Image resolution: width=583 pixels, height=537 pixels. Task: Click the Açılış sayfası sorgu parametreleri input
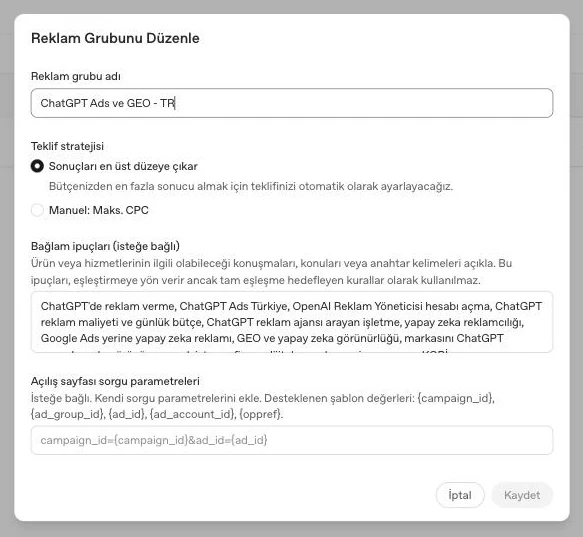[x=292, y=440]
